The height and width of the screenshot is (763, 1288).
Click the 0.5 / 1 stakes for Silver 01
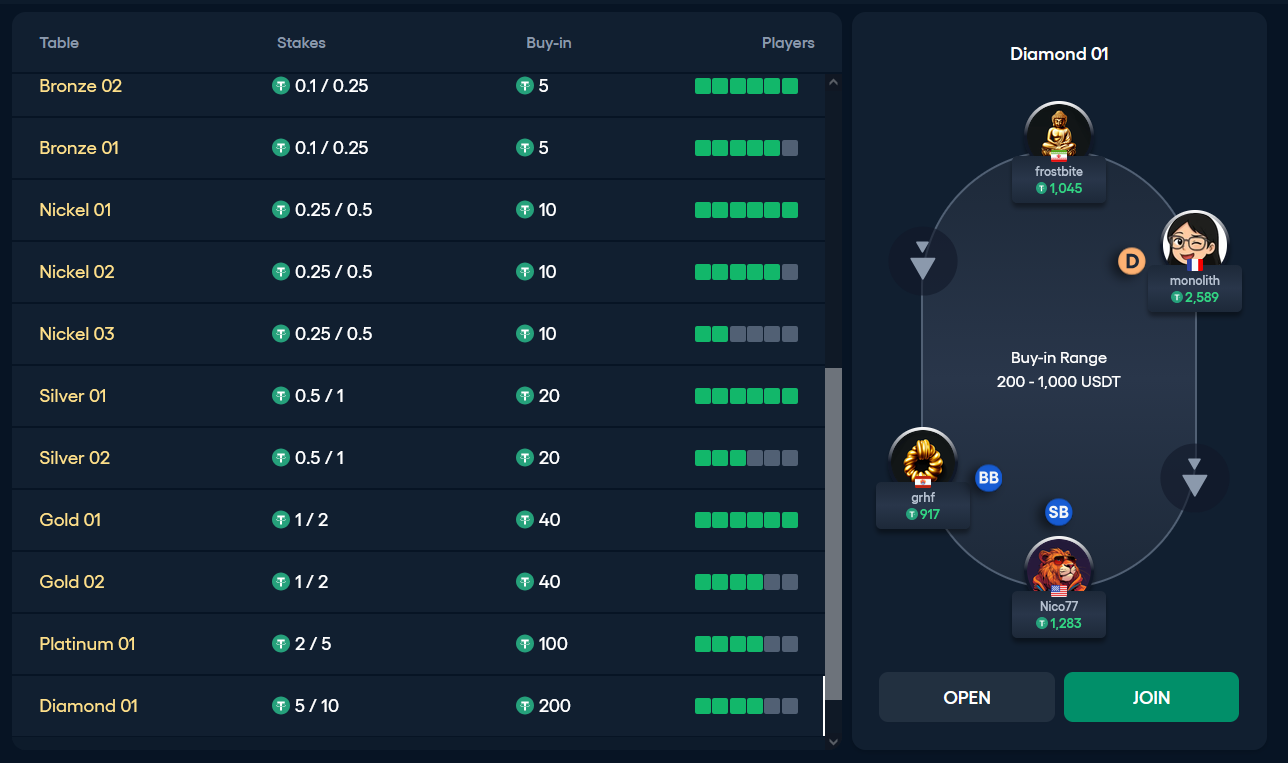point(319,396)
